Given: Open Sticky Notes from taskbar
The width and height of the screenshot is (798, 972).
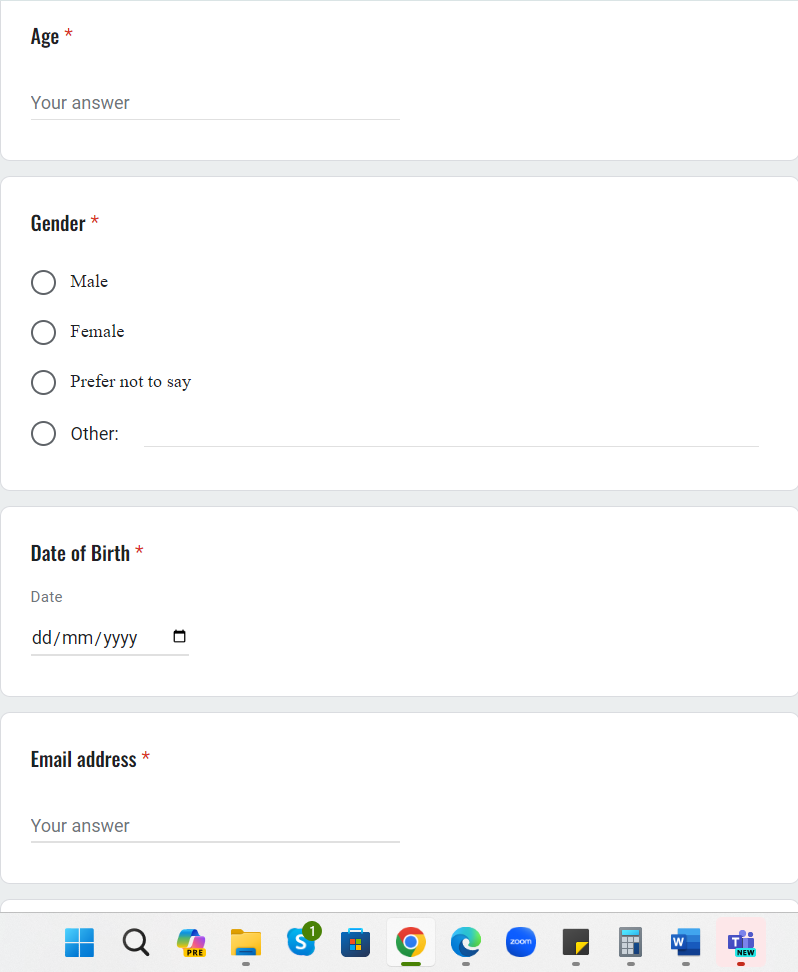Looking at the screenshot, I should coord(576,942).
